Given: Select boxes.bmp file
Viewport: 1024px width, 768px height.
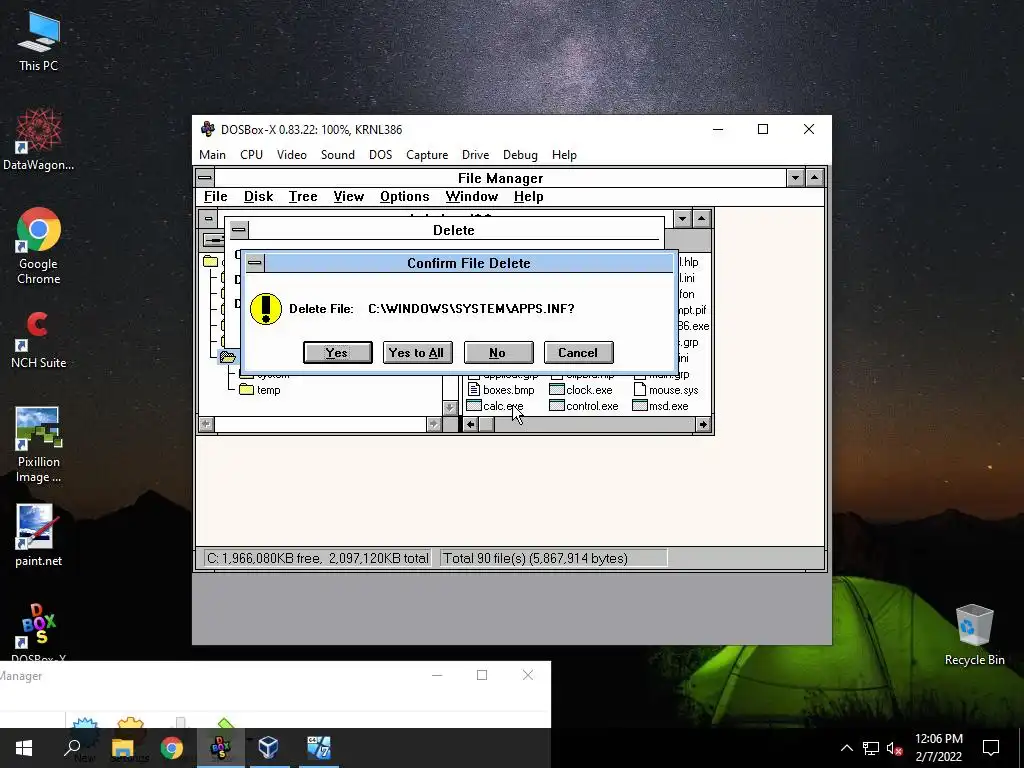Looking at the screenshot, I should click(501, 390).
